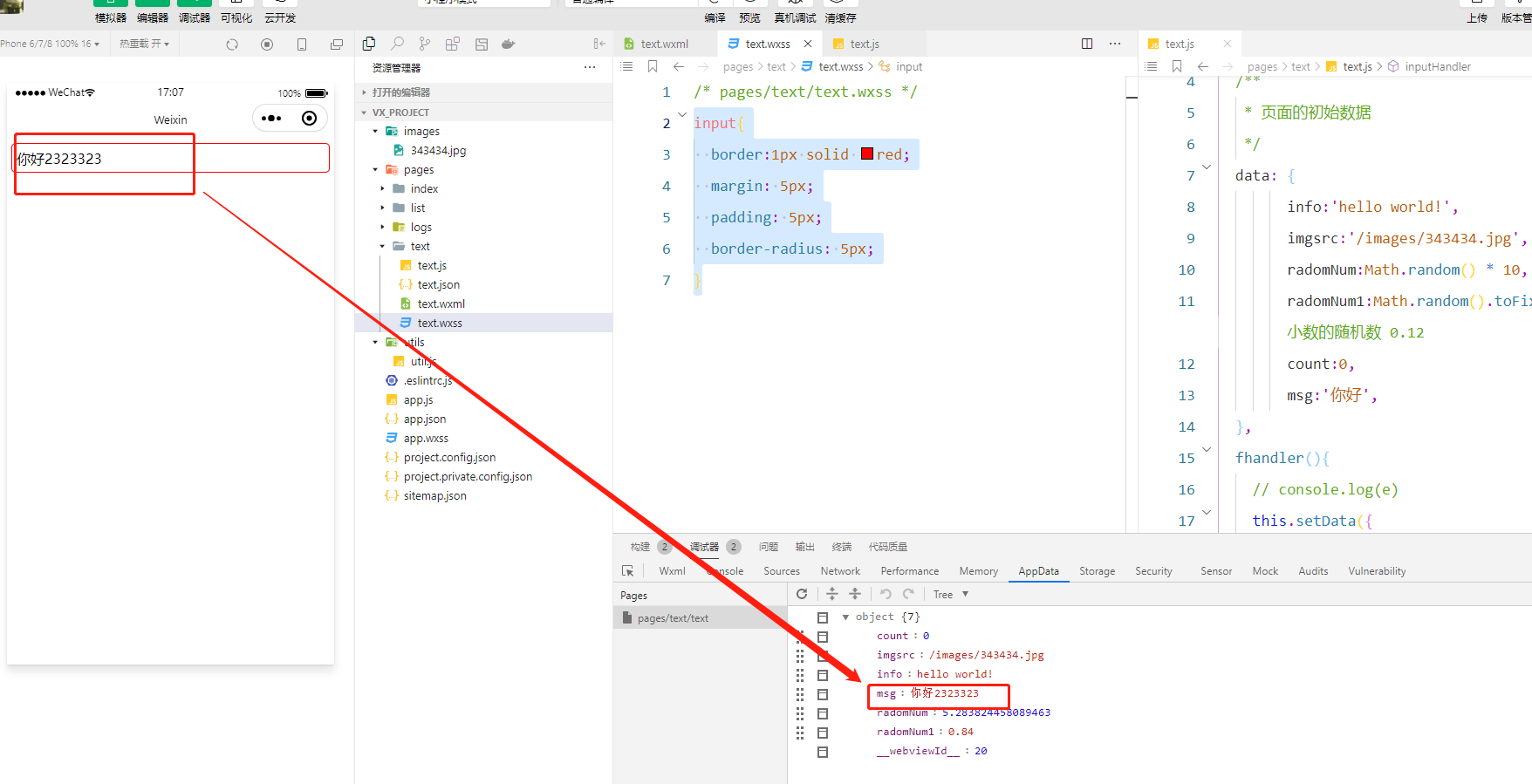This screenshot has height=784, width=1532.
Task: Click the redo icon in AppData toolbar
Action: point(908,594)
